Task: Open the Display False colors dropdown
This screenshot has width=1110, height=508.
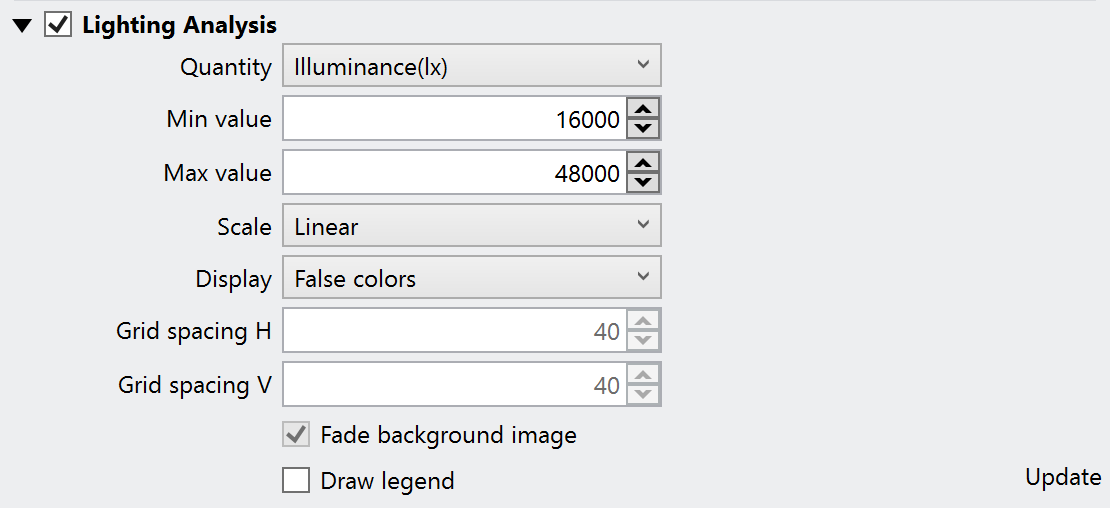Action: 471,278
